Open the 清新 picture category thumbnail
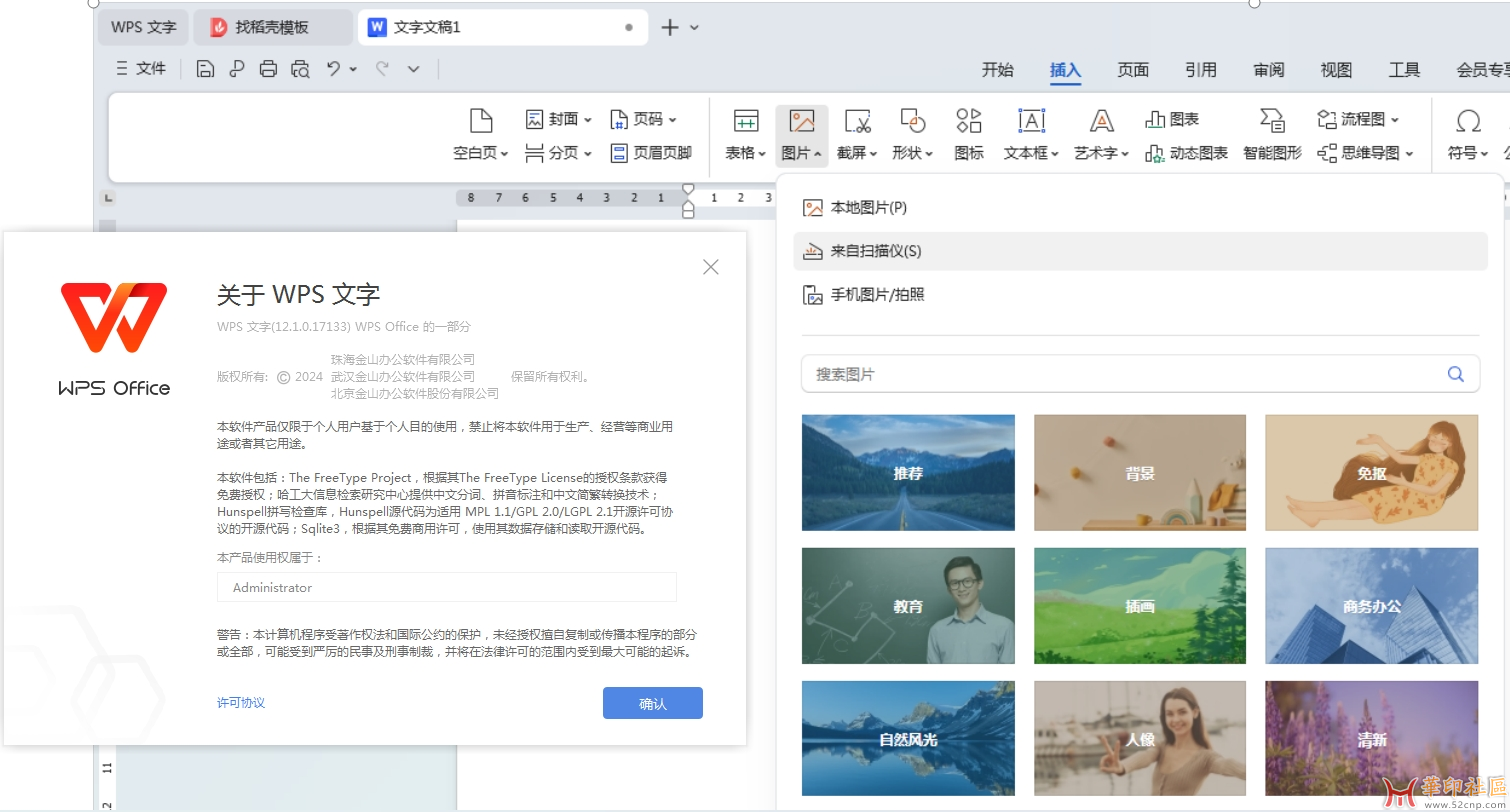This screenshot has width=1510, height=812. 1372,738
